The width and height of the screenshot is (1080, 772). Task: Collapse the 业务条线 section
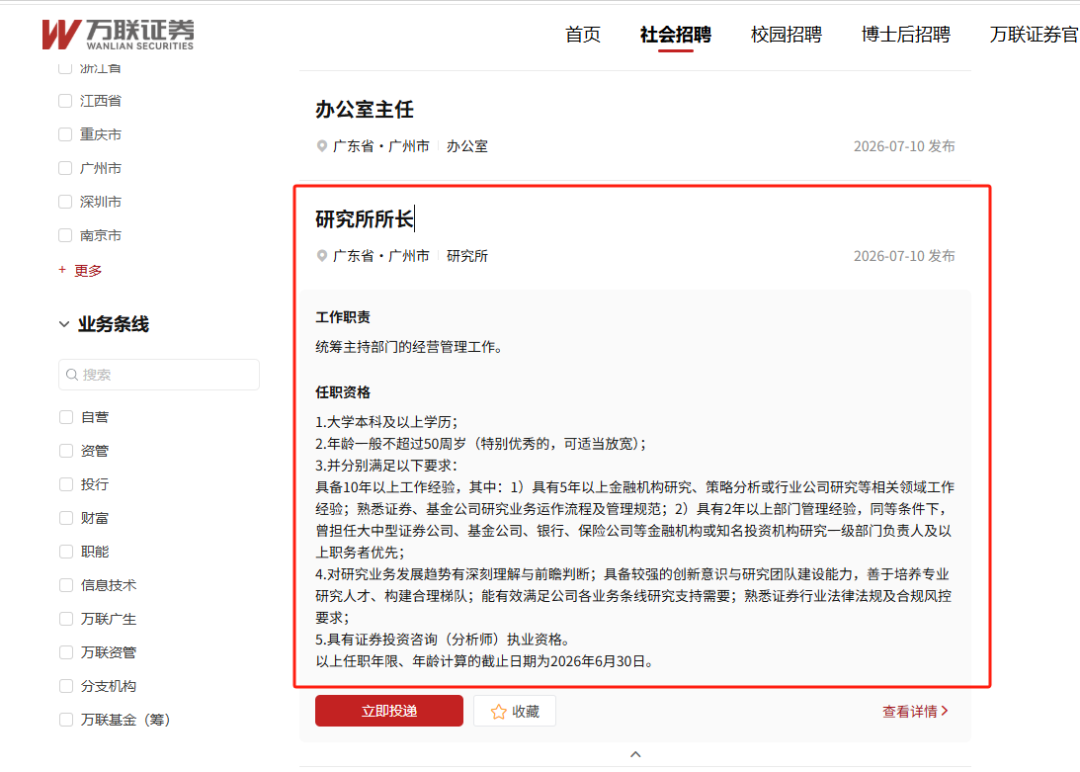[x=64, y=324]
